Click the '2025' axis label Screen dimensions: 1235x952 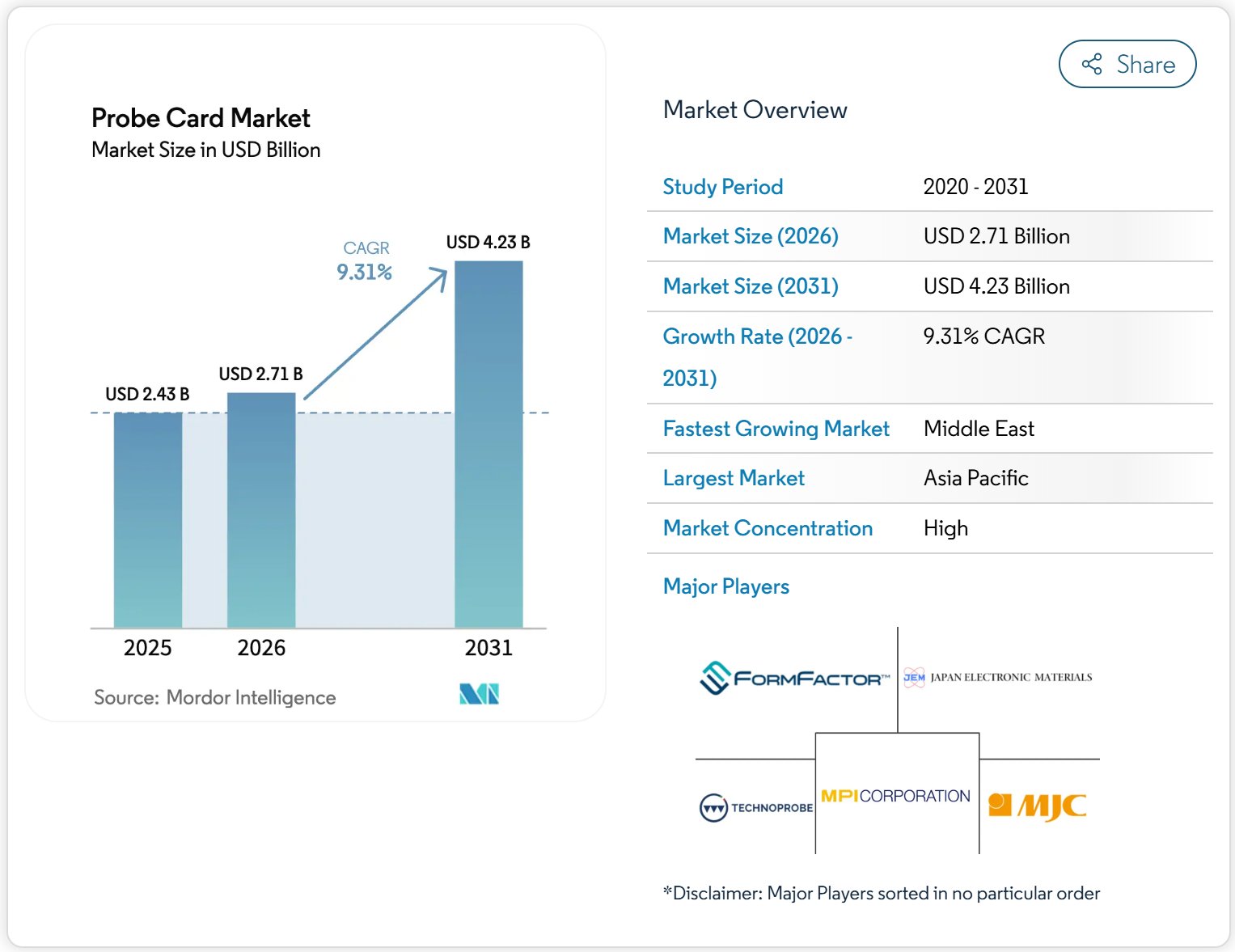147,648
